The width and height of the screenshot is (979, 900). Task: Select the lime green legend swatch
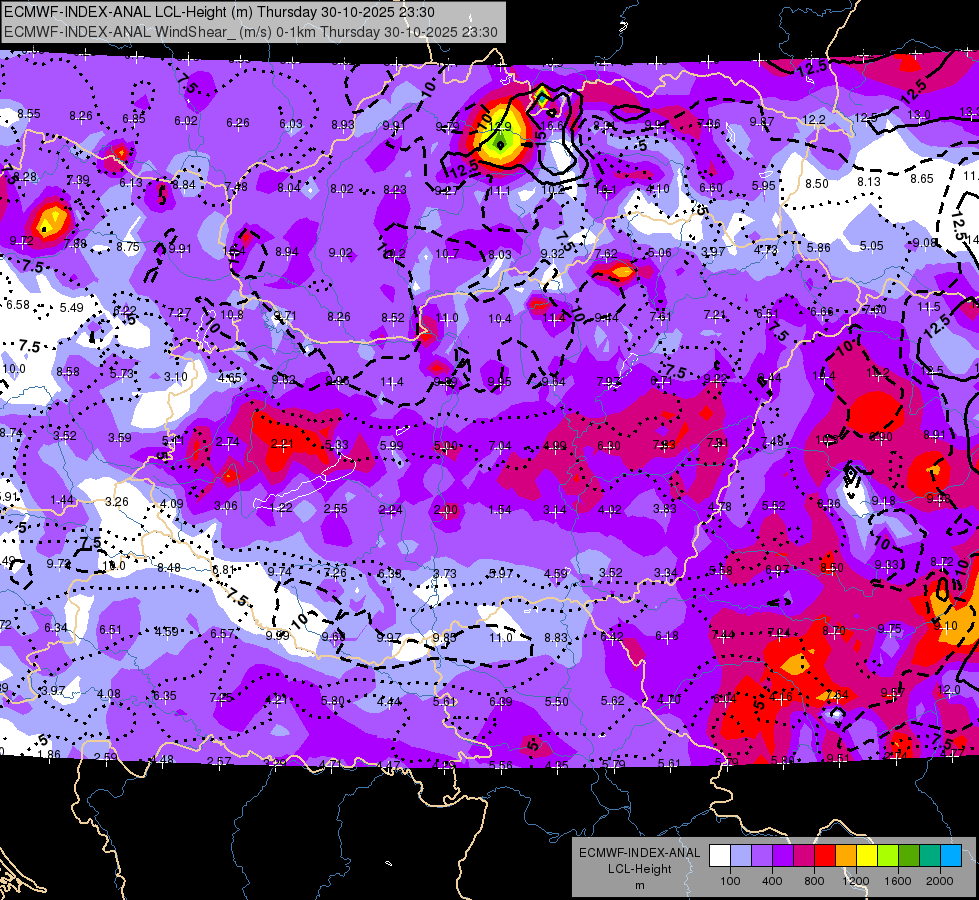click(x=888, y=856)
